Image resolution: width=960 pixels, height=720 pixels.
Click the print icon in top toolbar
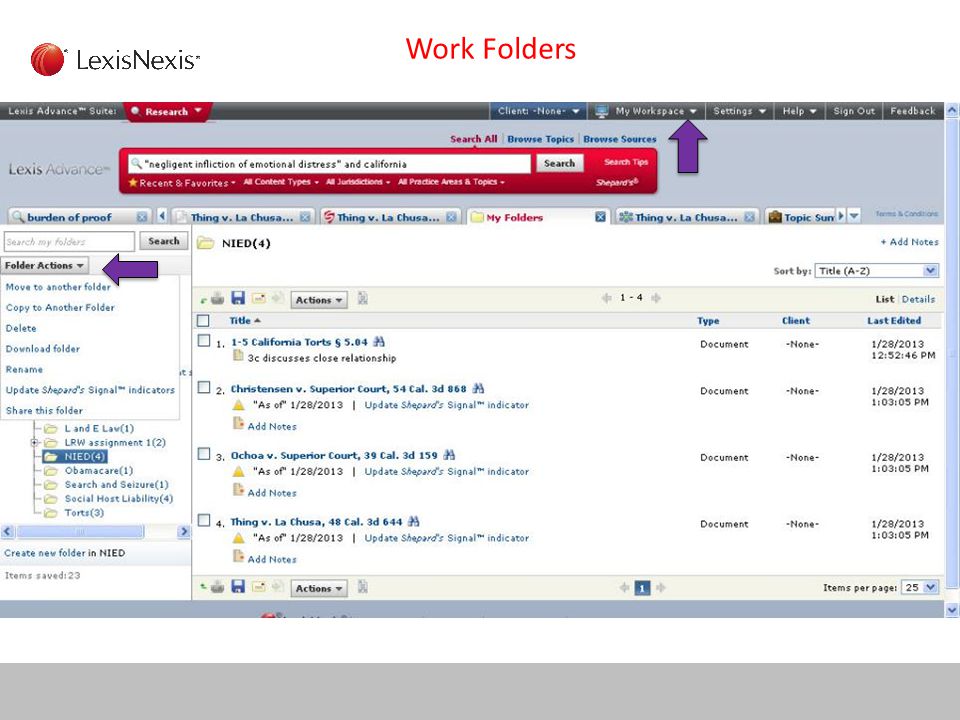217,299
